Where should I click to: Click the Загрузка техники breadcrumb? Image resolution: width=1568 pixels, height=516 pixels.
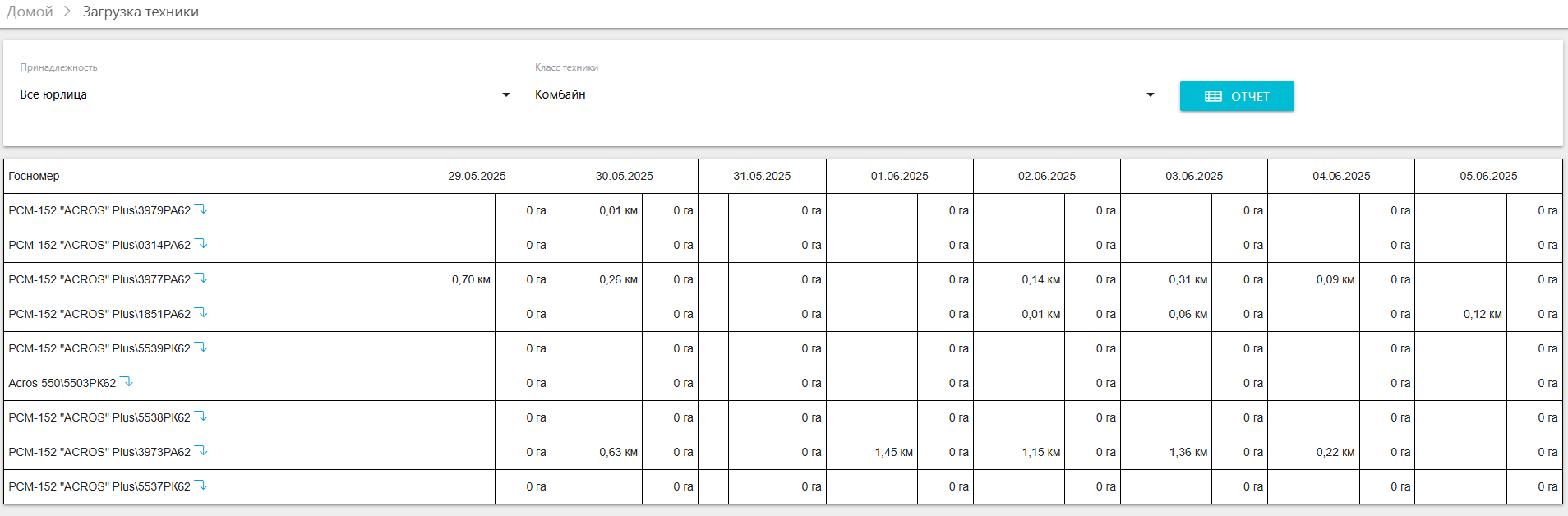click(141, 12)
